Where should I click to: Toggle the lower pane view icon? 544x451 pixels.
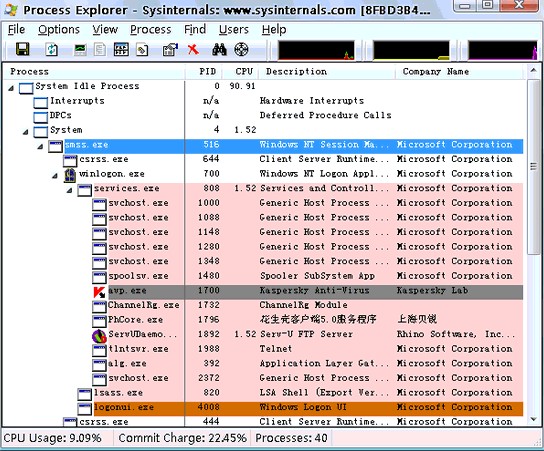pyautogui.click(x=121, y=49)
